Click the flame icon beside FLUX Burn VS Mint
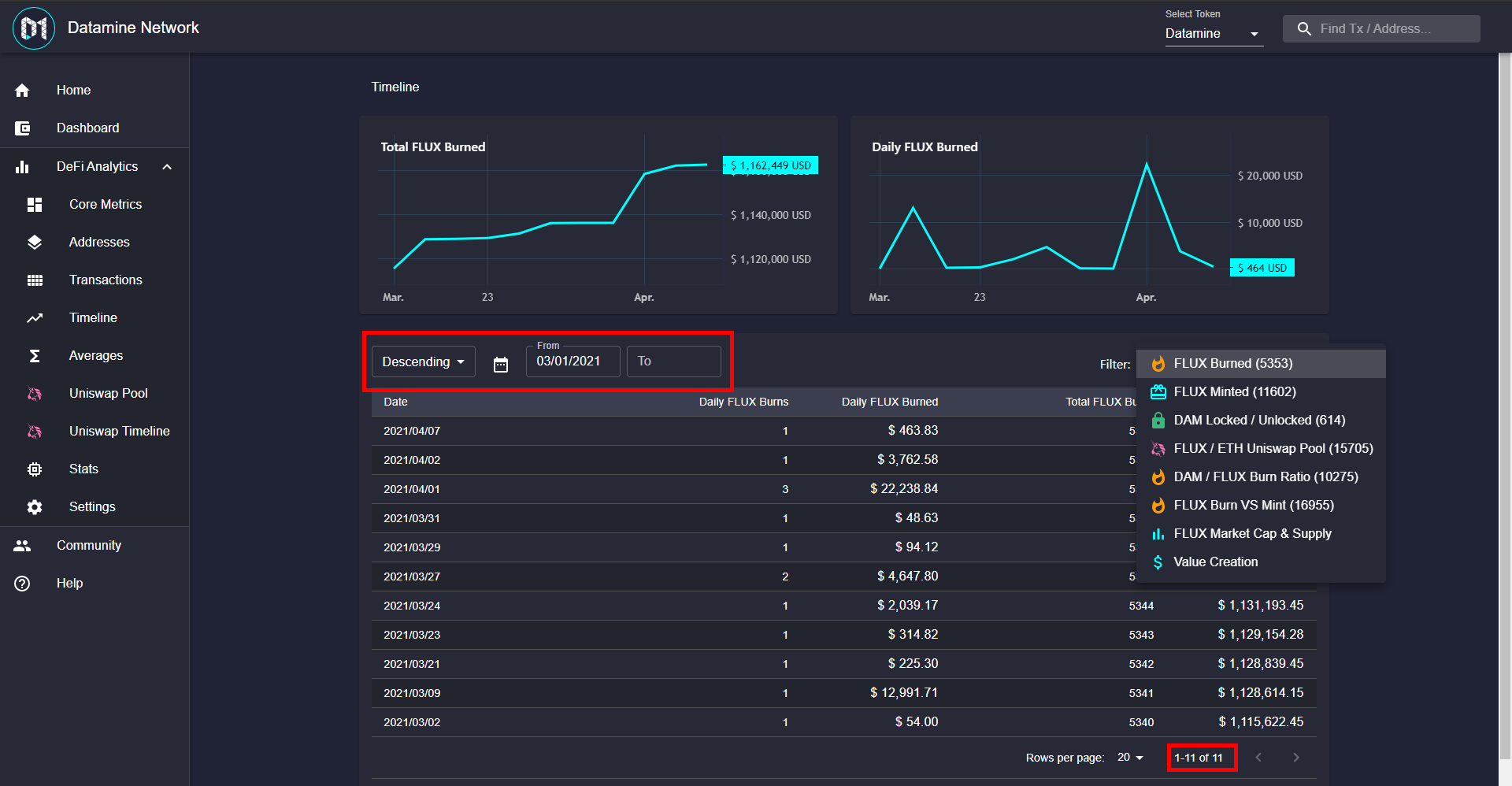The image size is (1512, 786). pyautogui.click(x=1158, y=506)
